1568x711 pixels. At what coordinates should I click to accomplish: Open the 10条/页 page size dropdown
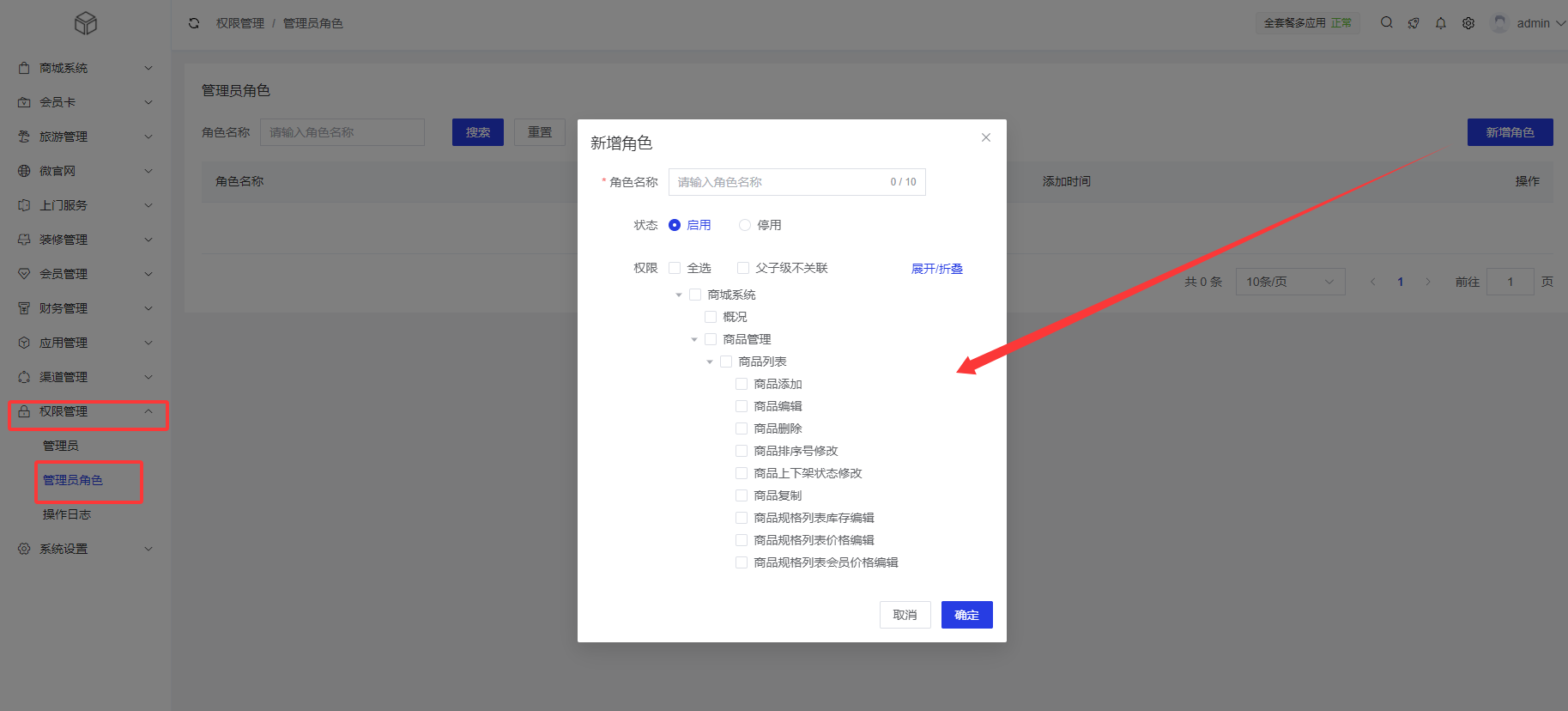pos(1289,282)
